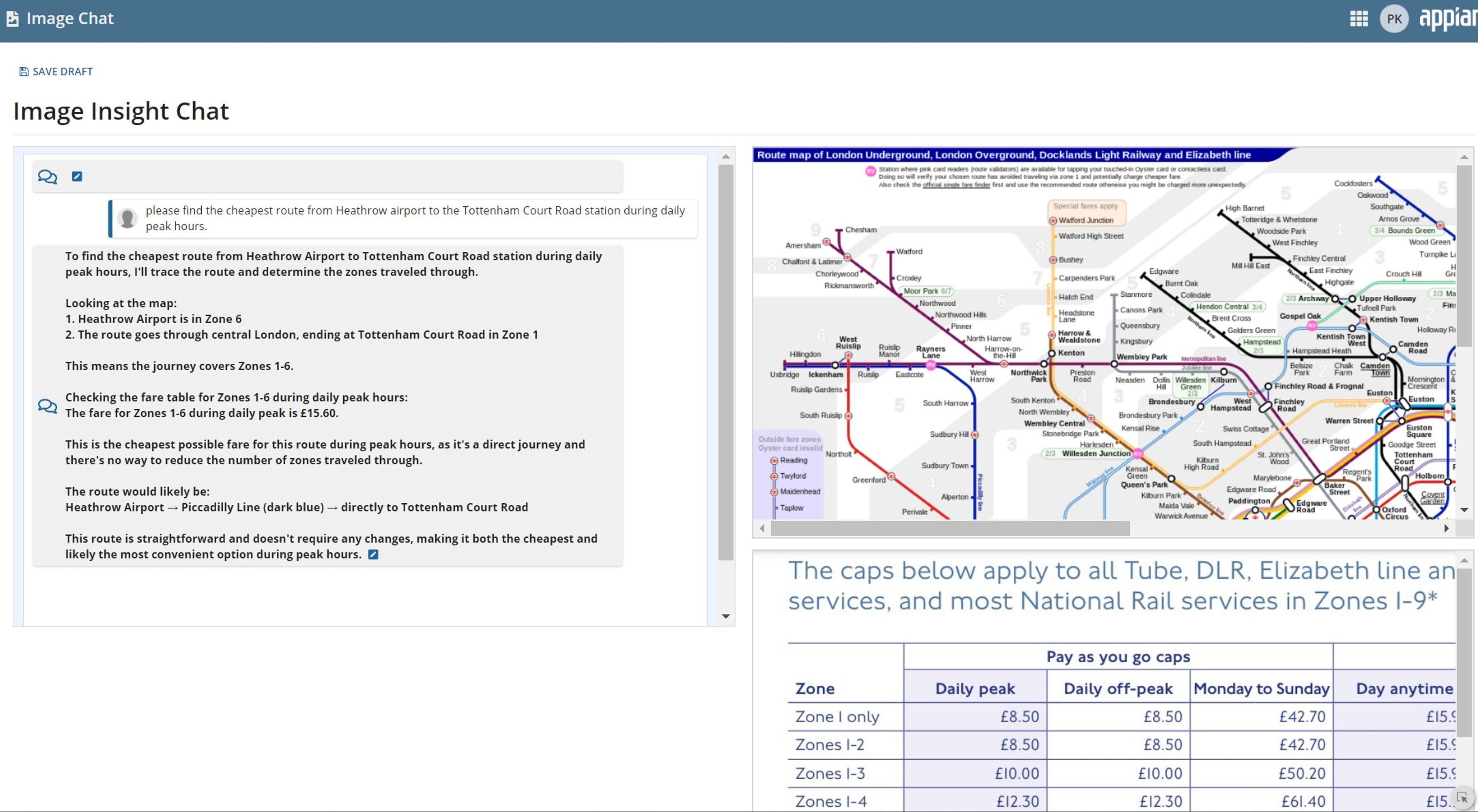Click Edgware station label on the map
This screenshot has height=812, width=1478.
pos(1164,272)
